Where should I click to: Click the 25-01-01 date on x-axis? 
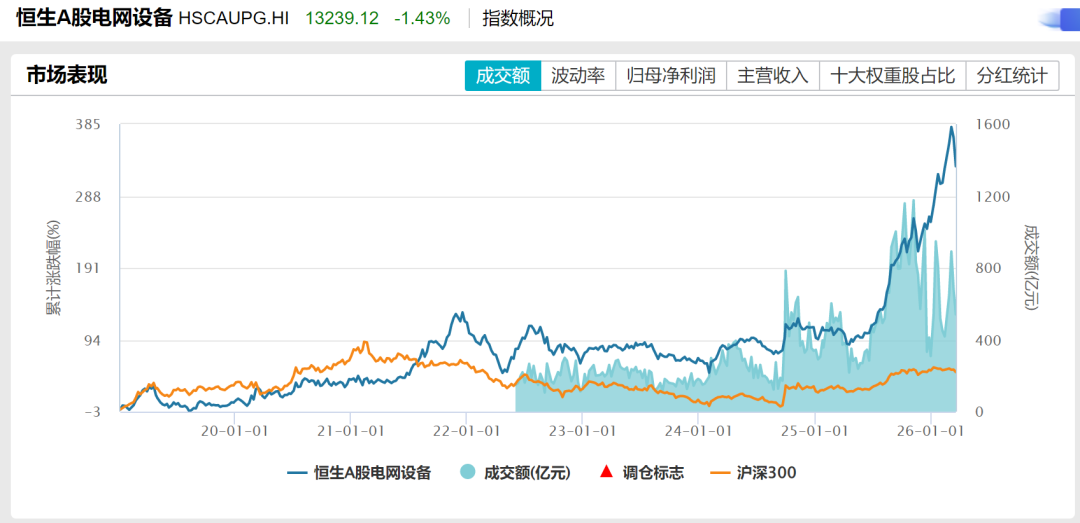pyautogui.click(x=816, y=431)
